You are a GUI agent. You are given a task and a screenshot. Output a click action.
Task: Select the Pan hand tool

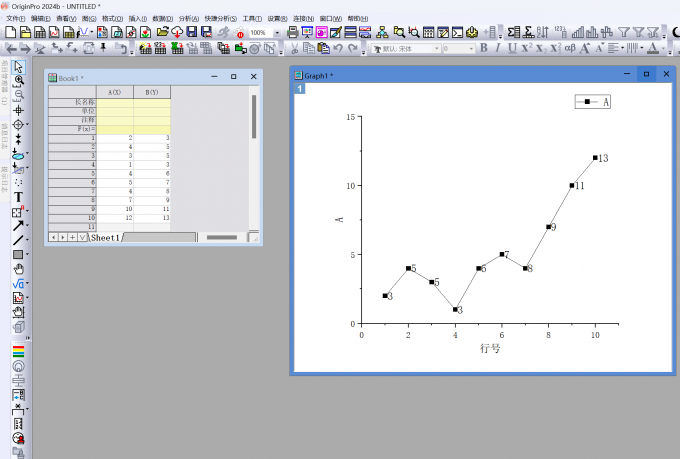pos(18,269)
